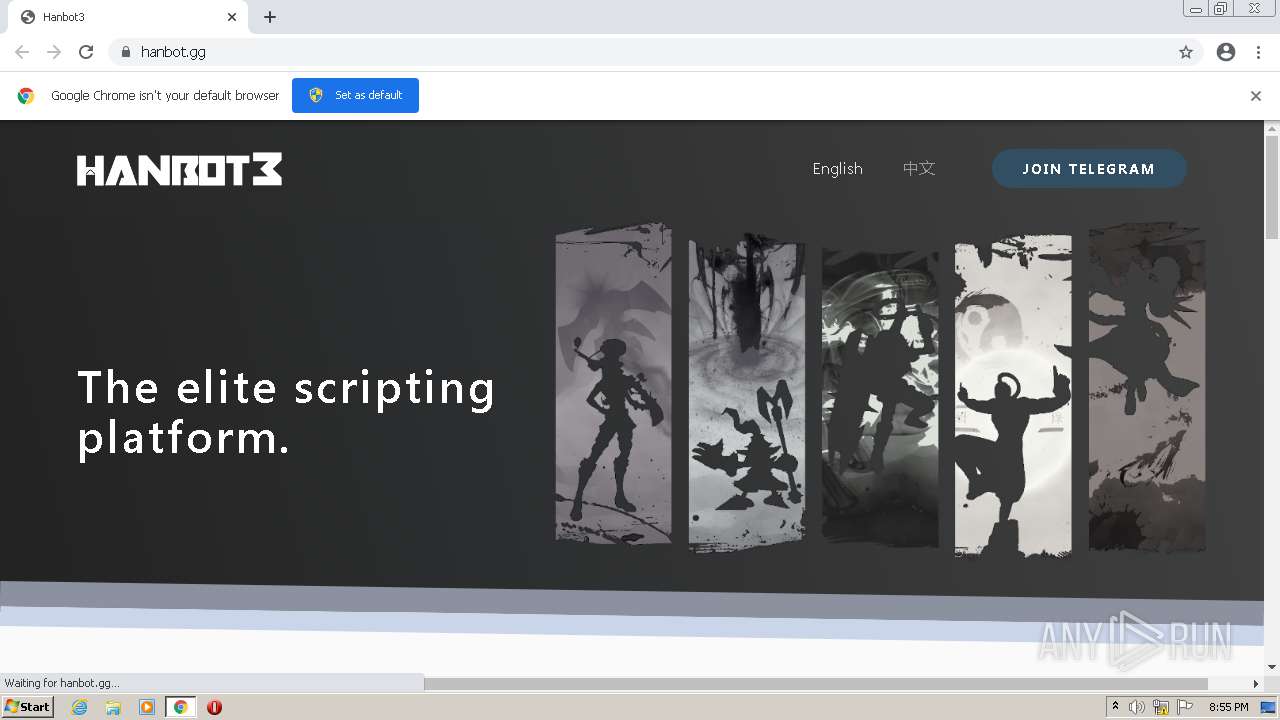
Task: Click the fifth champion silhouette panel
Action: (1147, 386)
